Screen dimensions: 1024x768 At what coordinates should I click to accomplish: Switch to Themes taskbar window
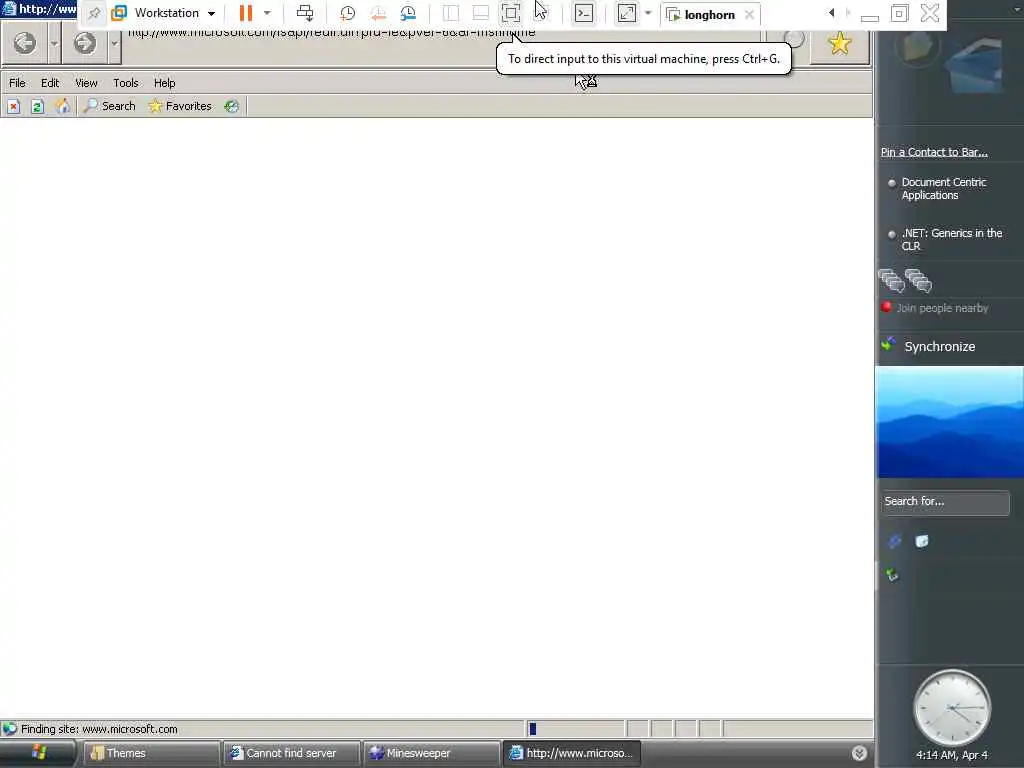pos(152,753)
